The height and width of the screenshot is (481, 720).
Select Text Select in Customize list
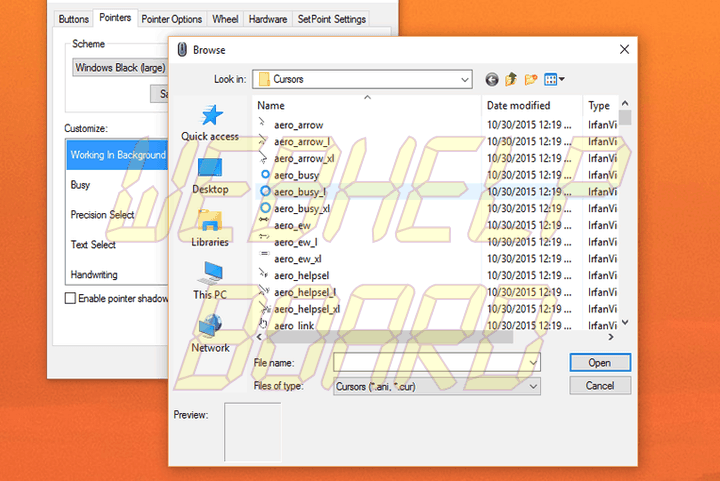(118, 245)
